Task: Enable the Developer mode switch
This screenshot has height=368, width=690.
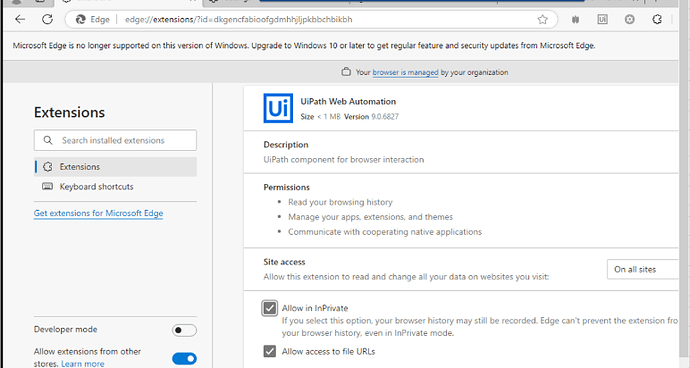Action: tap(184, 330)
